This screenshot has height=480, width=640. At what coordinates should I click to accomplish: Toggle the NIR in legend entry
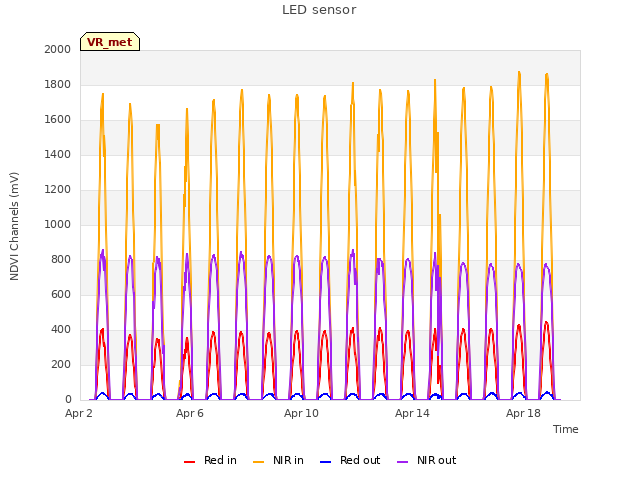[x=278, y=460]
